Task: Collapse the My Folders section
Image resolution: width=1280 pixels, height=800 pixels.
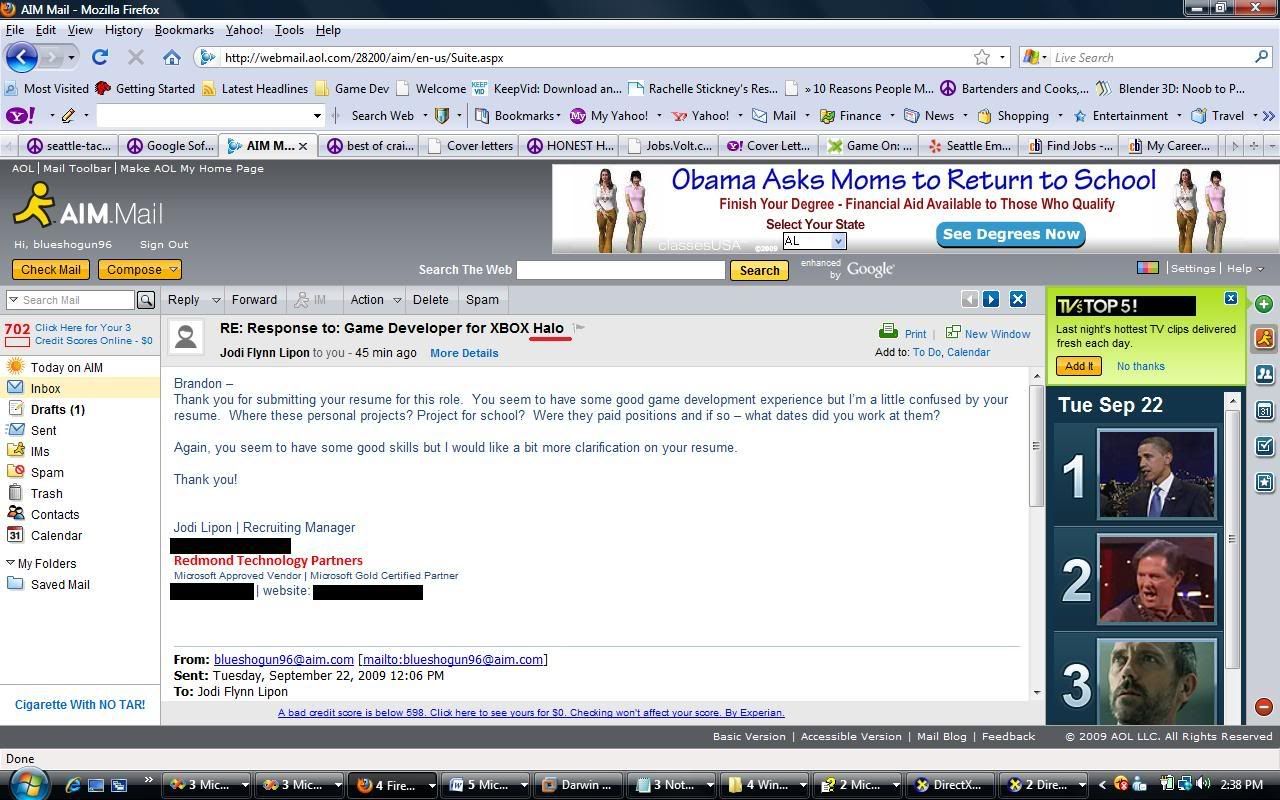Action: [10, 563]
